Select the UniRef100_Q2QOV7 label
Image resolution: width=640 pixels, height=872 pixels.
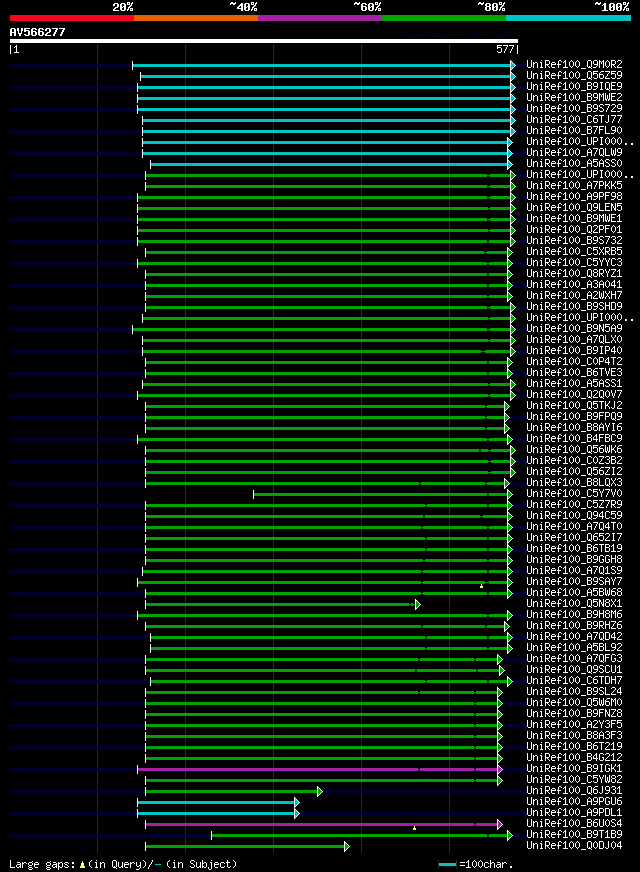(x=574, y=394)
